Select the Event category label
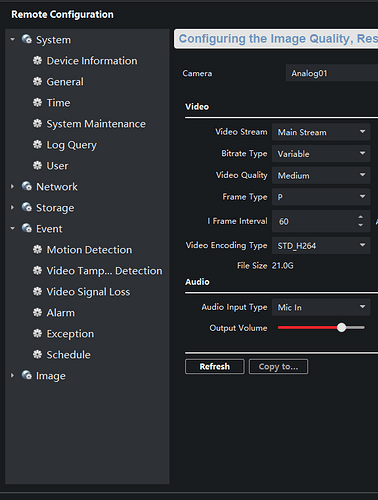The height and width of the screenshot is (500, 378). pyautogui.click(x=49, y=229)
